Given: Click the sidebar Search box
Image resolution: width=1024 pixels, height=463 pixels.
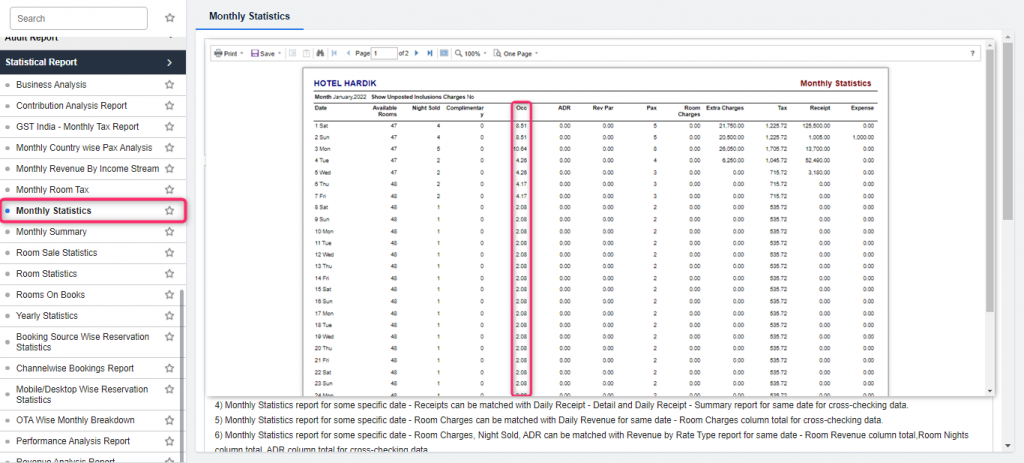Looking at the screenshot, I should coord(78,18).
